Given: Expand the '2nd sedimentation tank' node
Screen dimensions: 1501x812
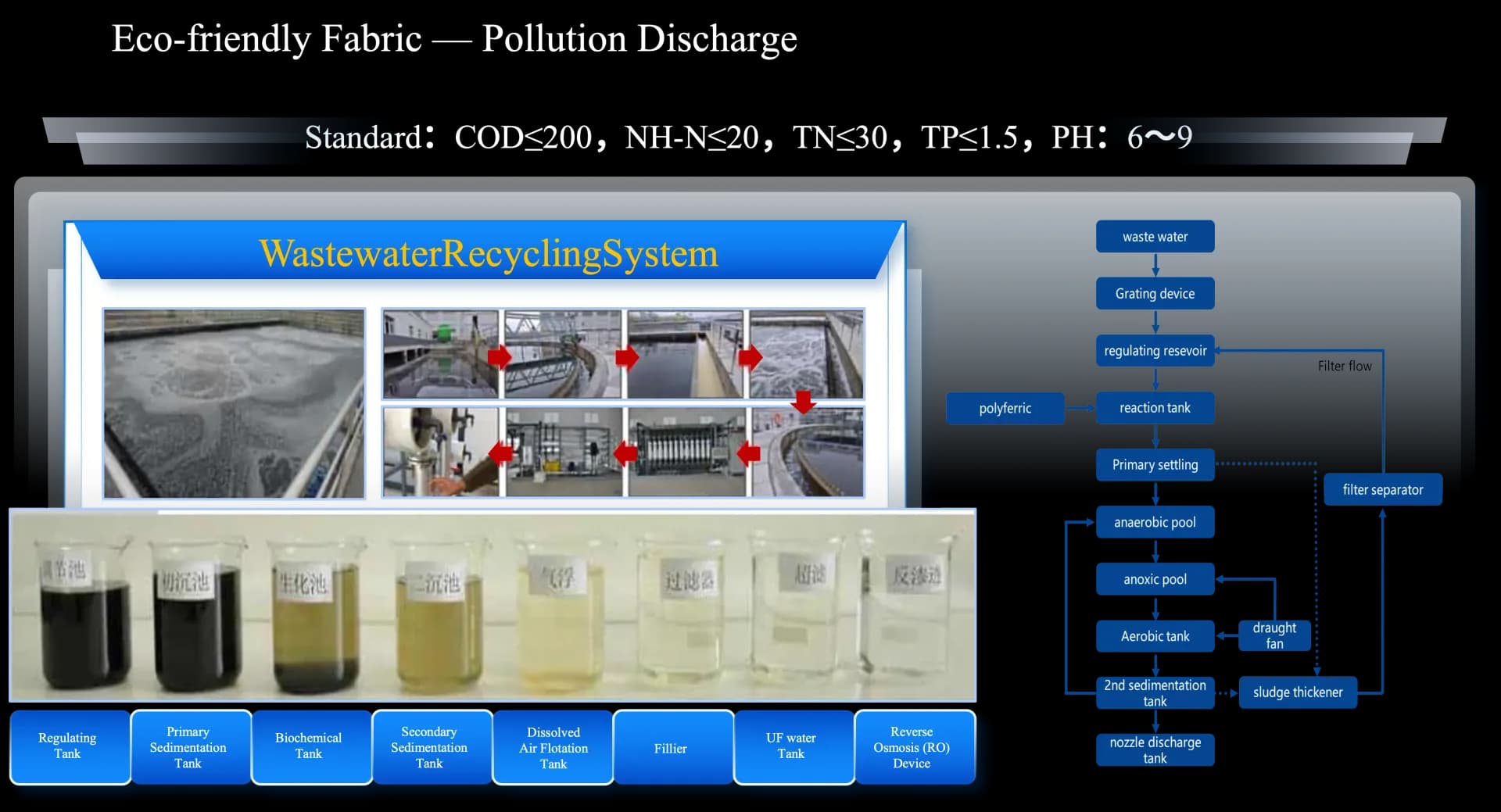Looking at the screenshot, I should pyautogui.click(x=1155, y=692).
